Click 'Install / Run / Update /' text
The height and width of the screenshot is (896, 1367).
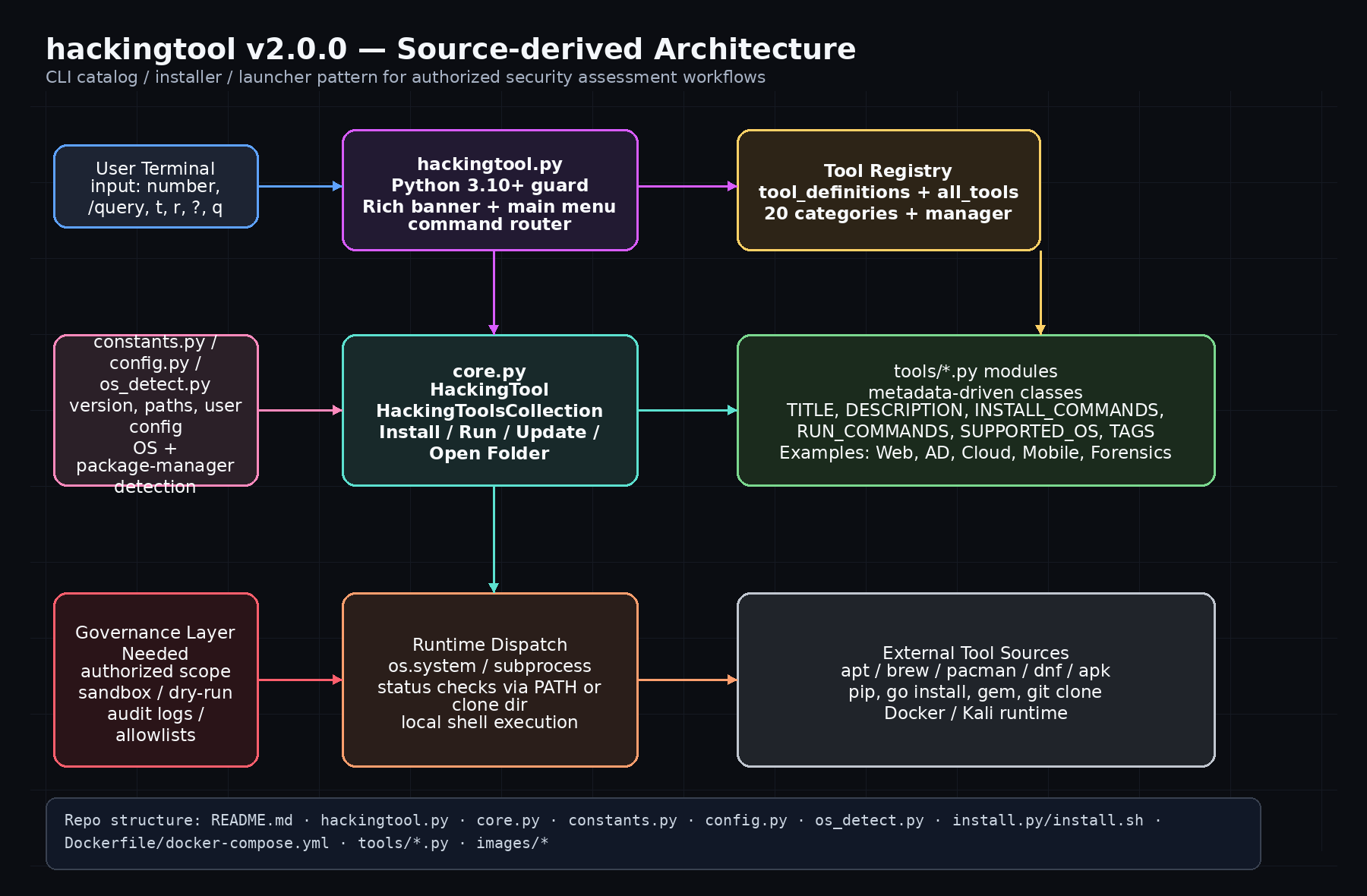[x=489, y=432]
